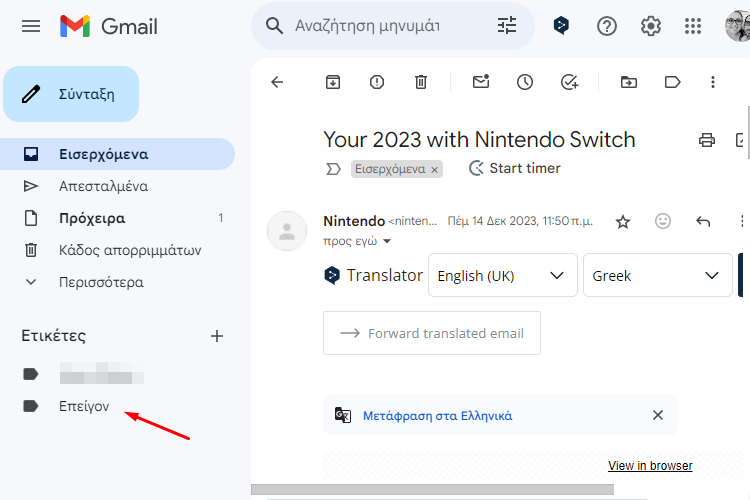
Task: Create a new label with plus
Action: (217, 336)
